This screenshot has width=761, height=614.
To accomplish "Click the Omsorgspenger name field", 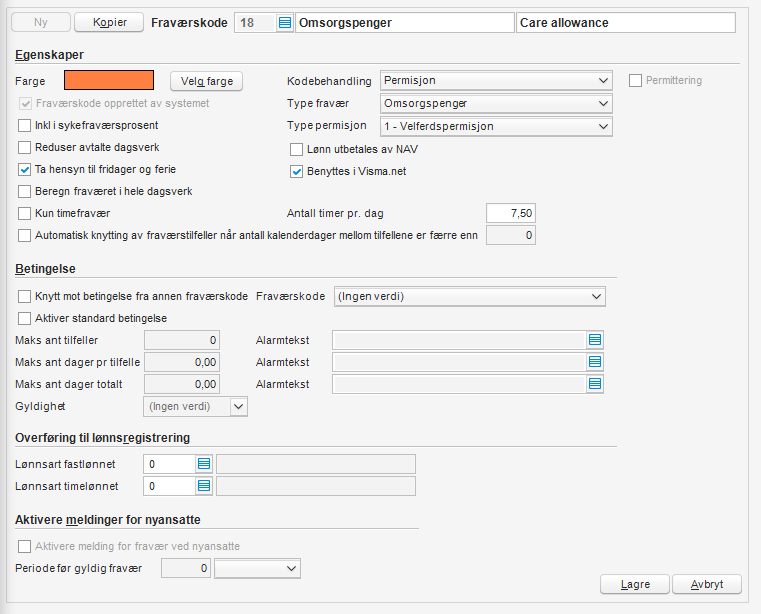I will point(404,23).
